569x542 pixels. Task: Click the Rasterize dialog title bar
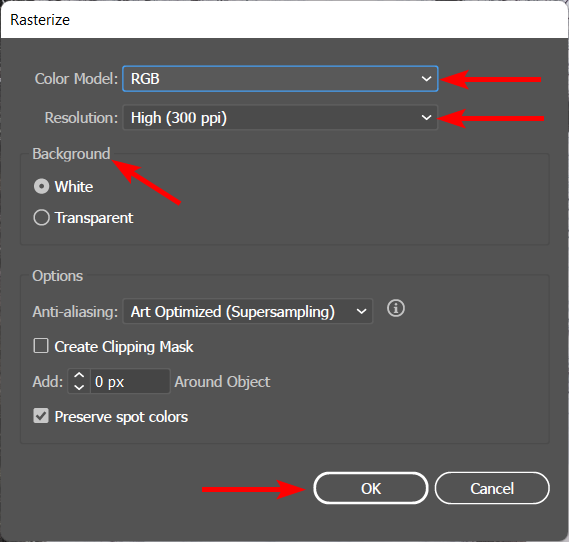point(284,20)
